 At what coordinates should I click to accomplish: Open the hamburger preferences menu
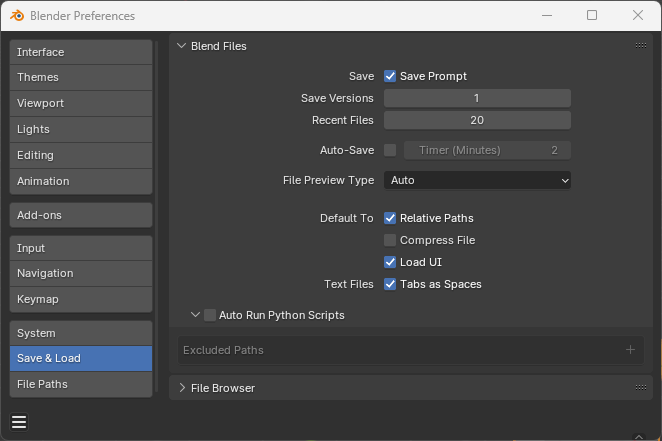pyautogui.click(x=19, y=422)
